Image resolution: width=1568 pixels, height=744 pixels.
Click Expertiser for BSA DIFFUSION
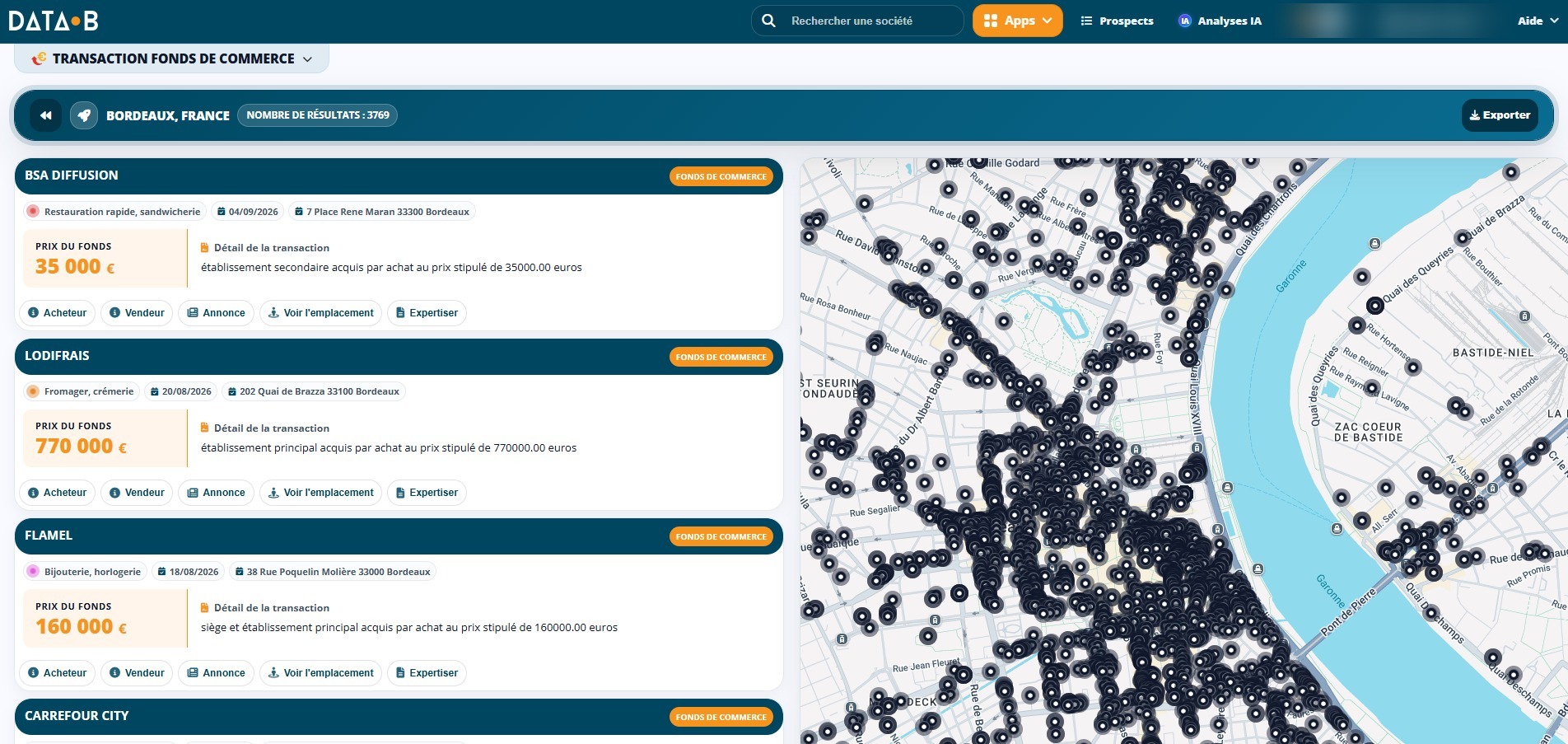coord(427,313)
